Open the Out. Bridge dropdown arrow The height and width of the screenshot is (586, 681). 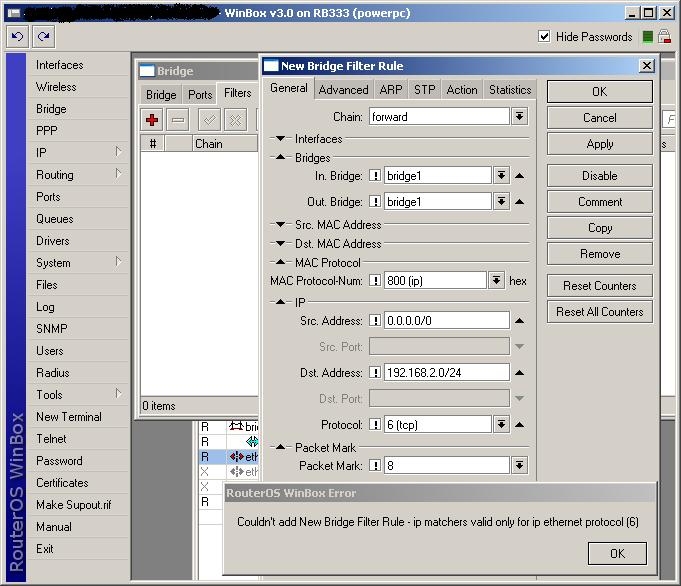coord(501,201)
